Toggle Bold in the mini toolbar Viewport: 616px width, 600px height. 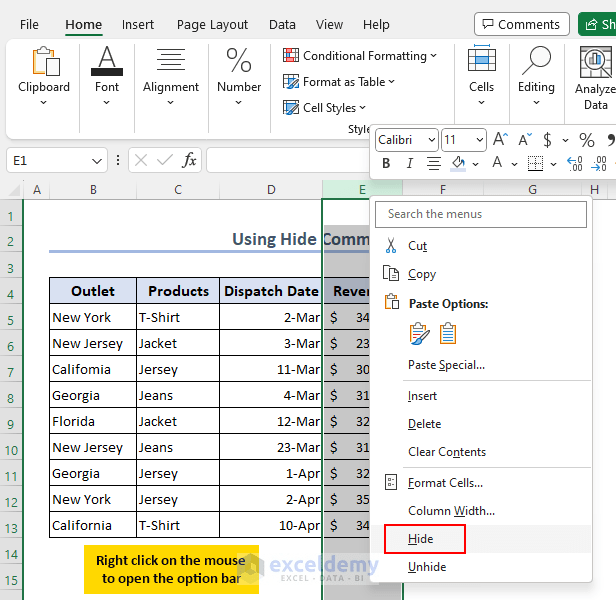click(x=386, y=163)
